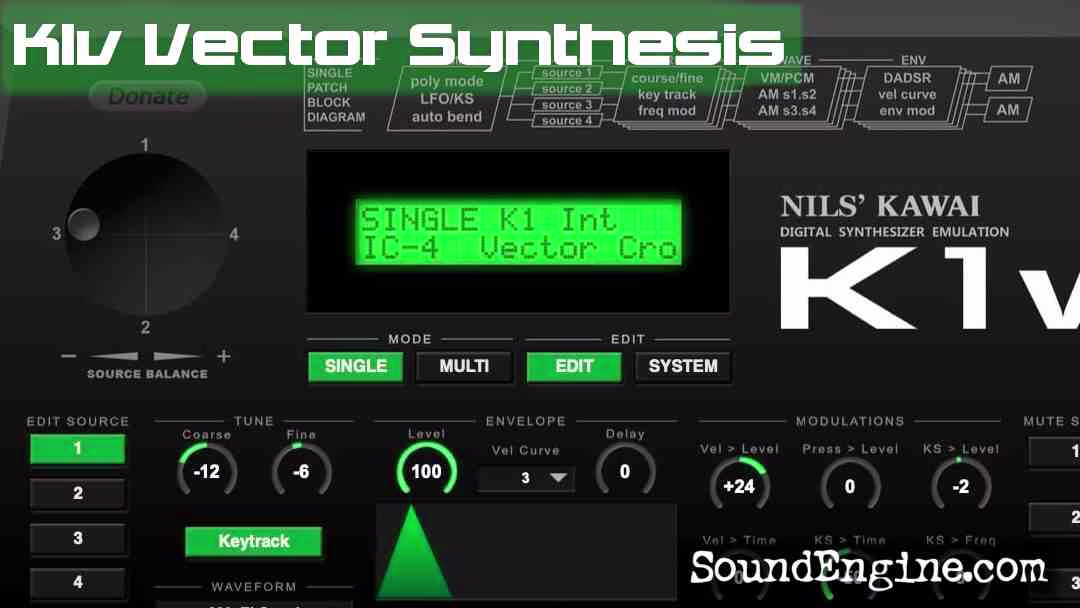This screenshot has width=1080, height=608.
Task: Click the green envelope graph
Action: pyautogui.click(x=526, y=551)
